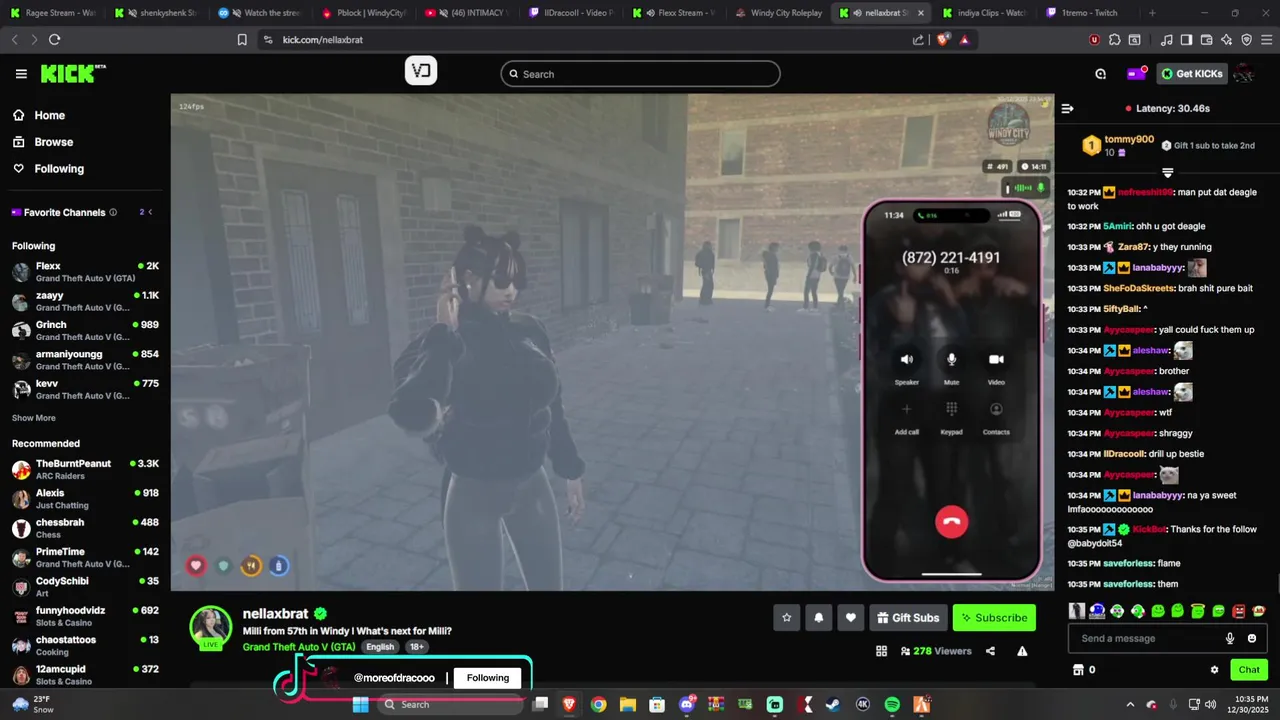Open chat settings gear icon
Viewport: 1280px width, 720px height.
click(x=1214, y=670)
